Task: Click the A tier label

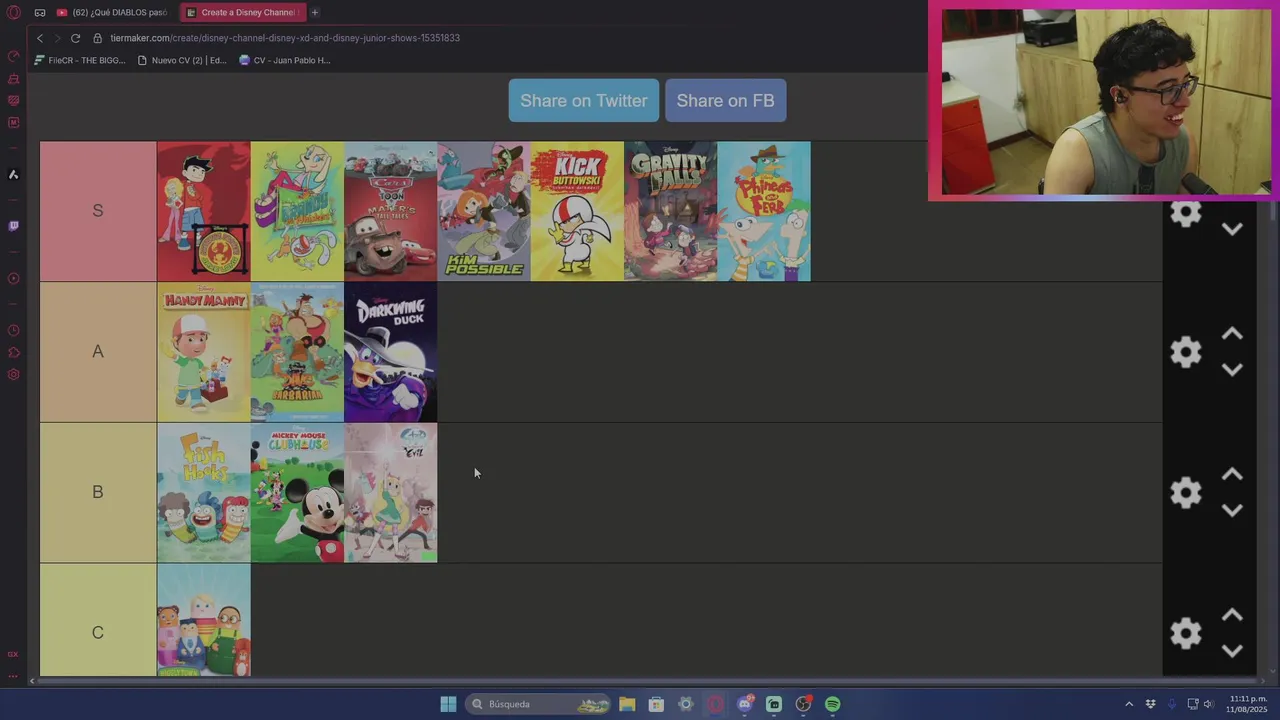Action: click(98, 352)
